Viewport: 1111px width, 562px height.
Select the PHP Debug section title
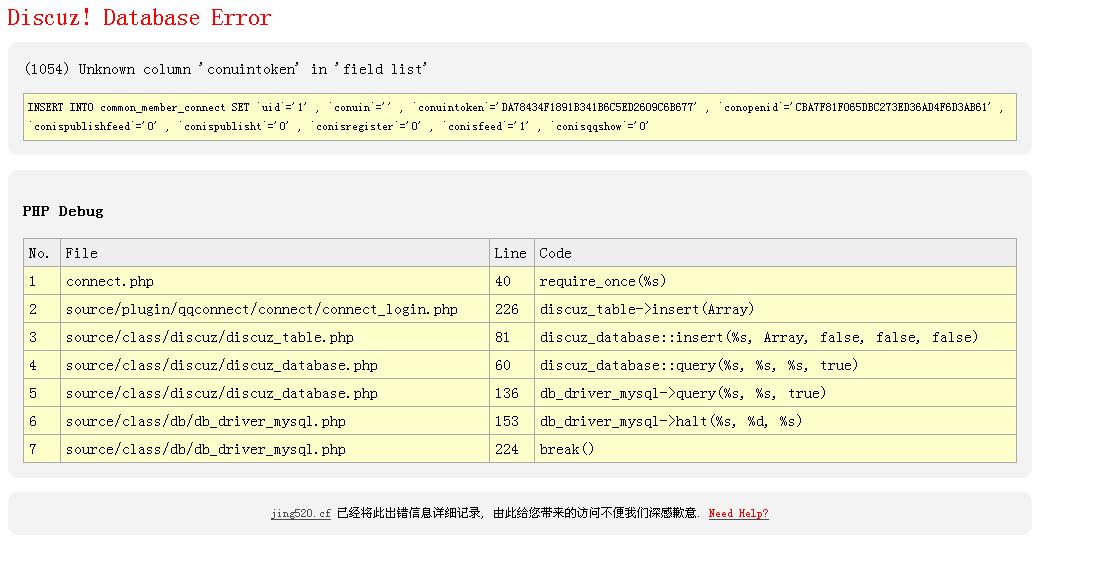click(x=63, y=211)
